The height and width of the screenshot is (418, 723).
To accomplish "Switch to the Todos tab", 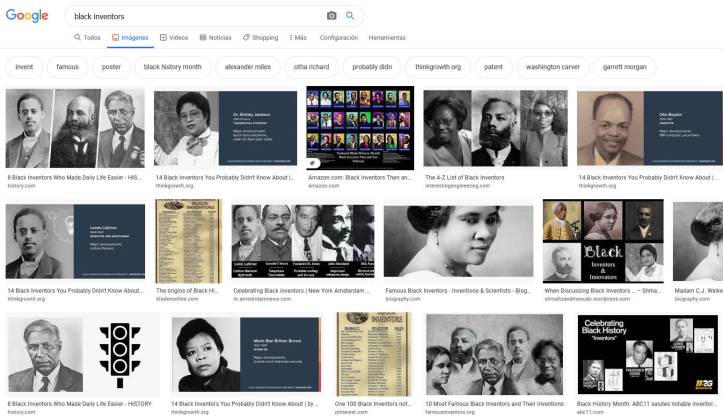I will 87,37.
